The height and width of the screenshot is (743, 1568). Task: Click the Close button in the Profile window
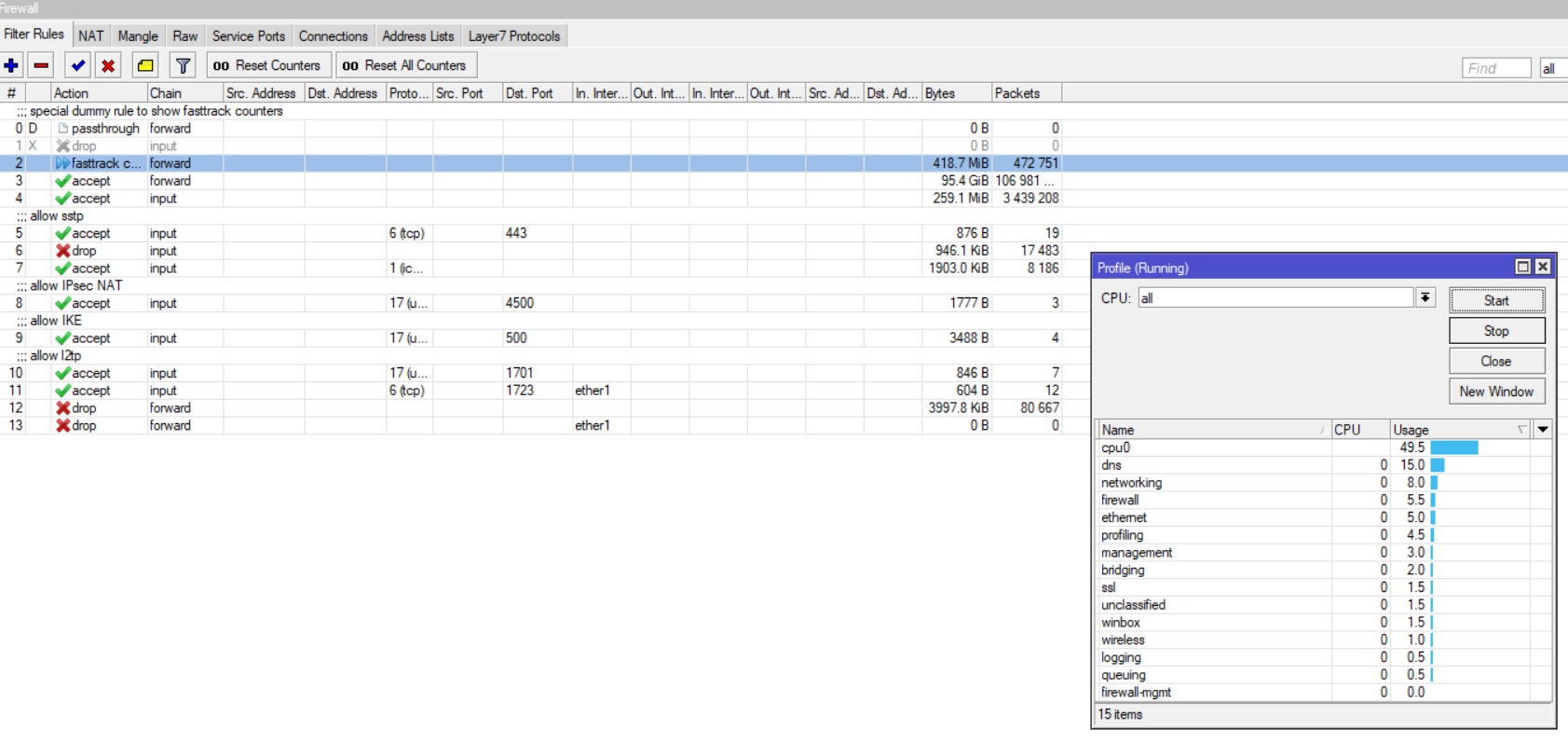click(1496, 361)
